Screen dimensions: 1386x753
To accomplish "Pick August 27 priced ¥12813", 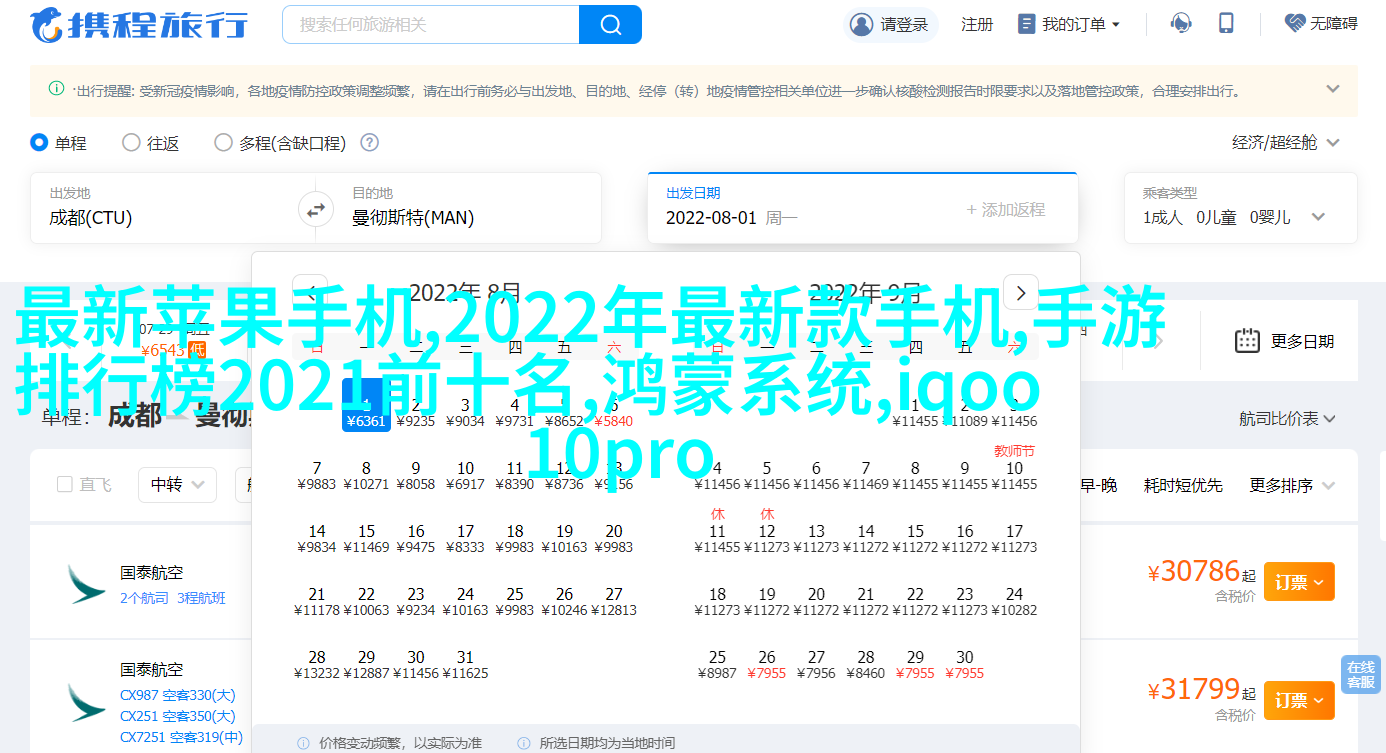I will click(614, 601).
